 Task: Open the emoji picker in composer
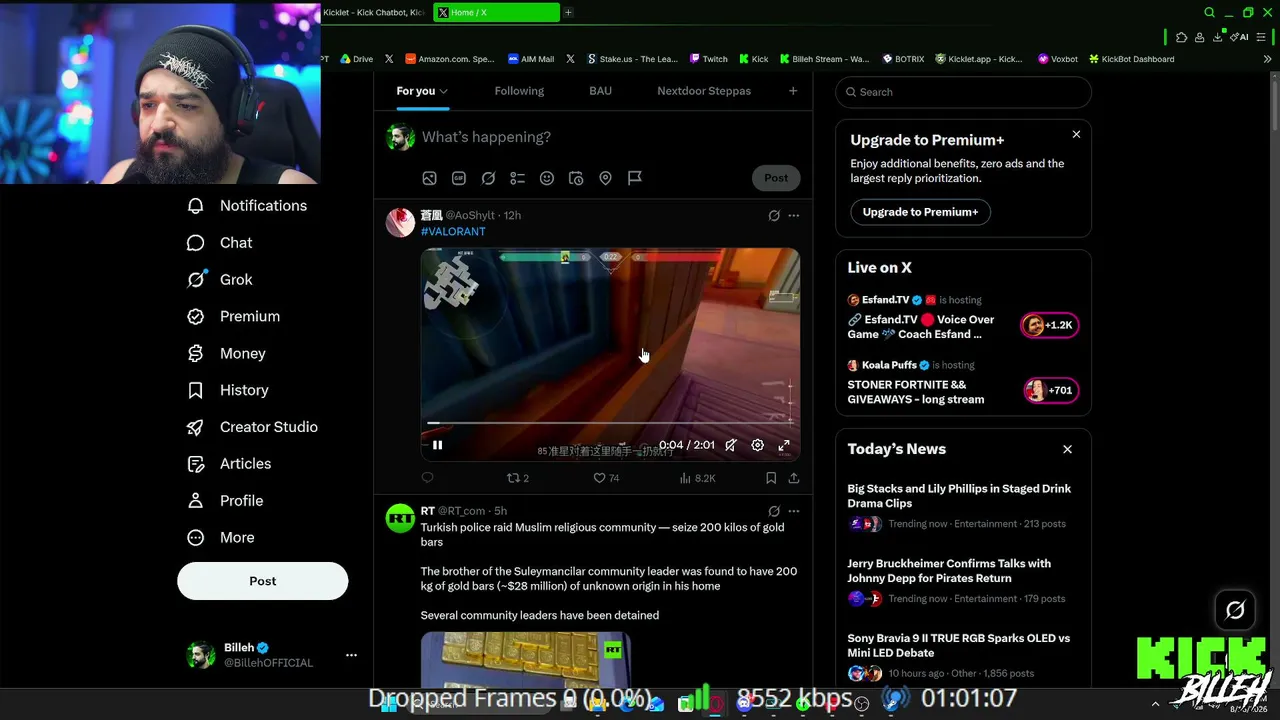pyautogui.click(x=547, y=178)
